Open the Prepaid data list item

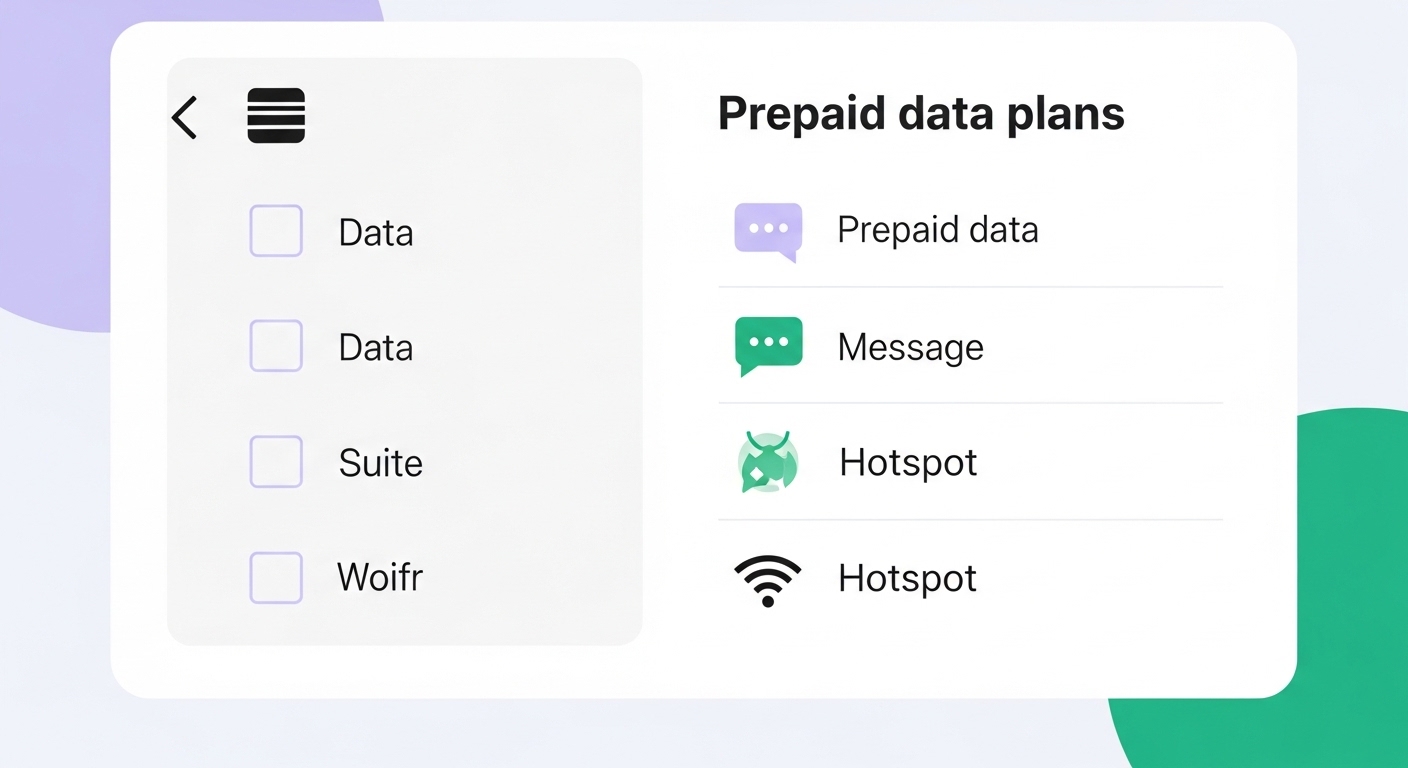coord(970,230)
